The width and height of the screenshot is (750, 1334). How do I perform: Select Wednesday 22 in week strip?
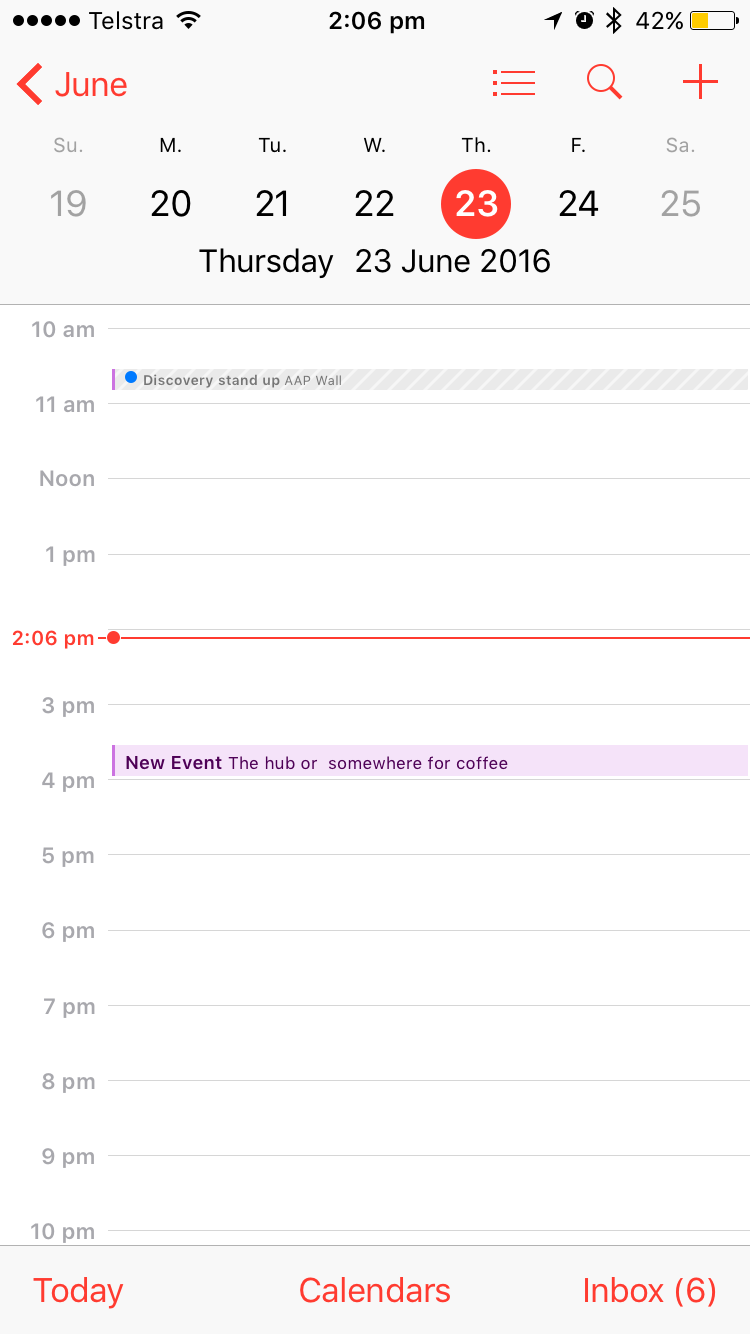(375, 204)
